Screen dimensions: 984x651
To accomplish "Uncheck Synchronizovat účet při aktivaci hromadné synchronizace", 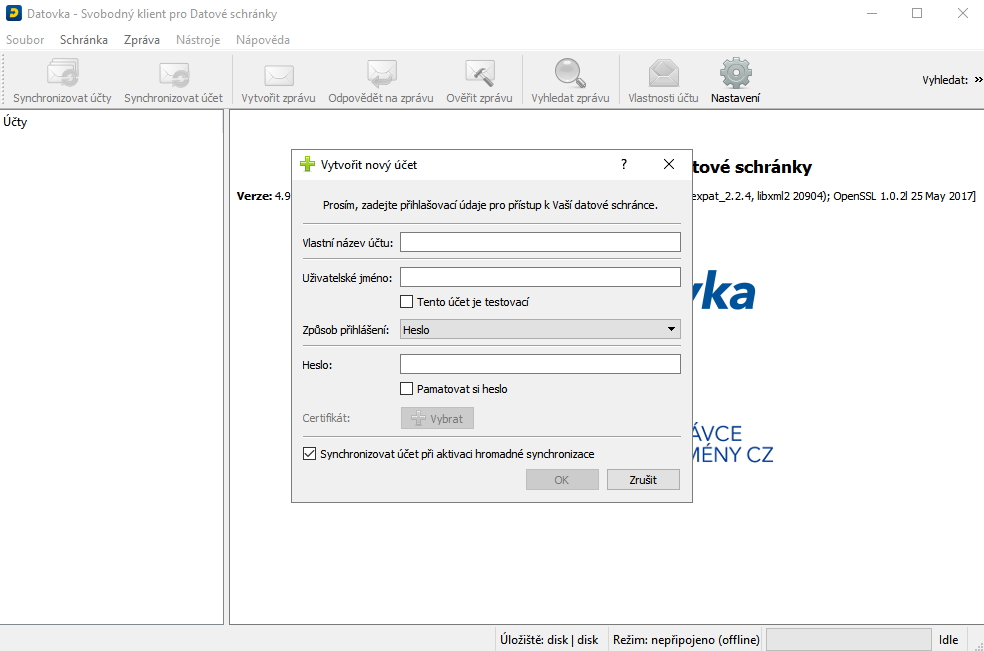I will (x=309, y=453).
